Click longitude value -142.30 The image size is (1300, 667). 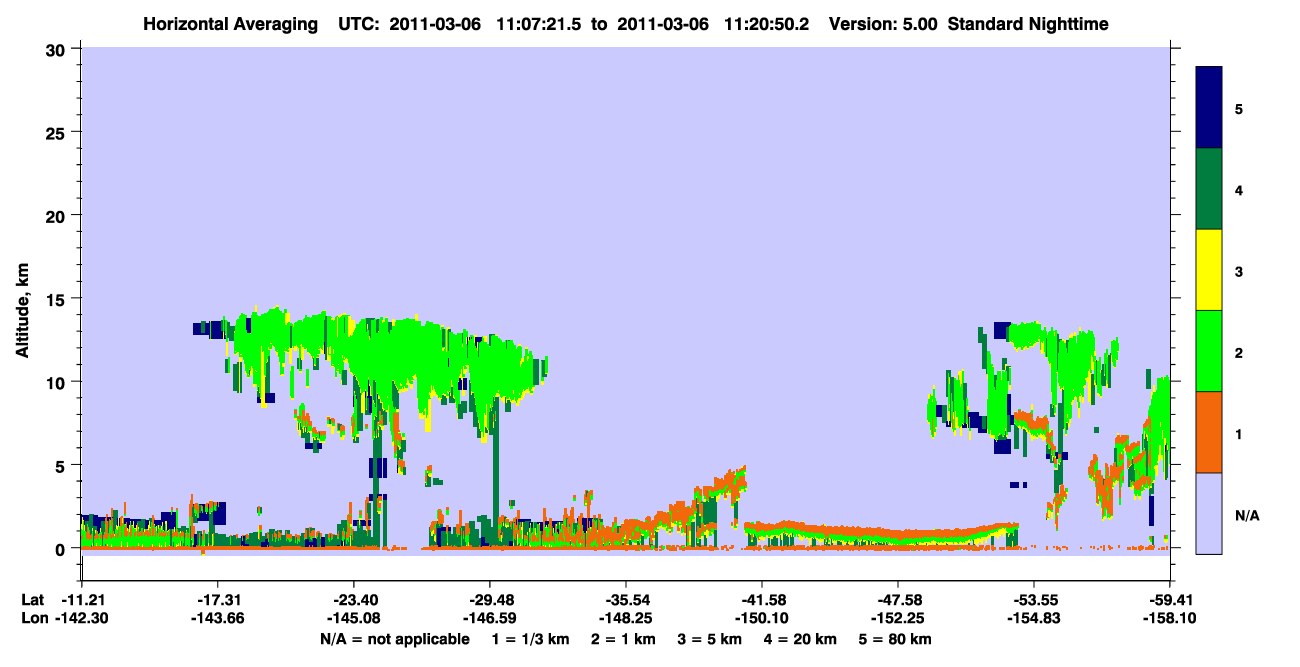pyautogui.click(x=82, y=619)
